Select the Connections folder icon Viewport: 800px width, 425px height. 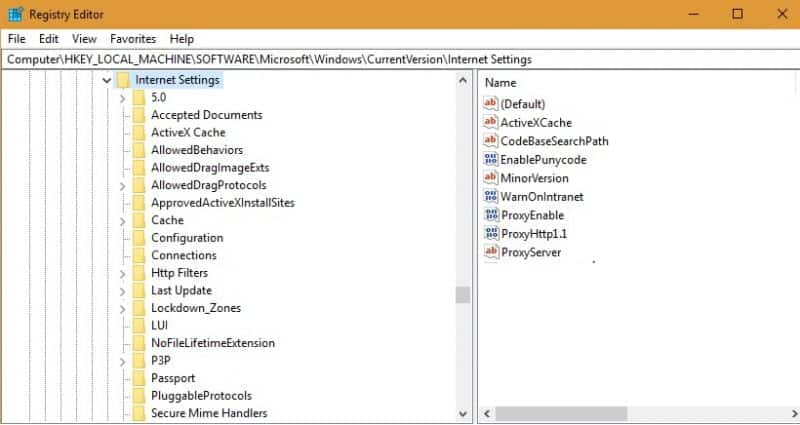click(139, 255)
